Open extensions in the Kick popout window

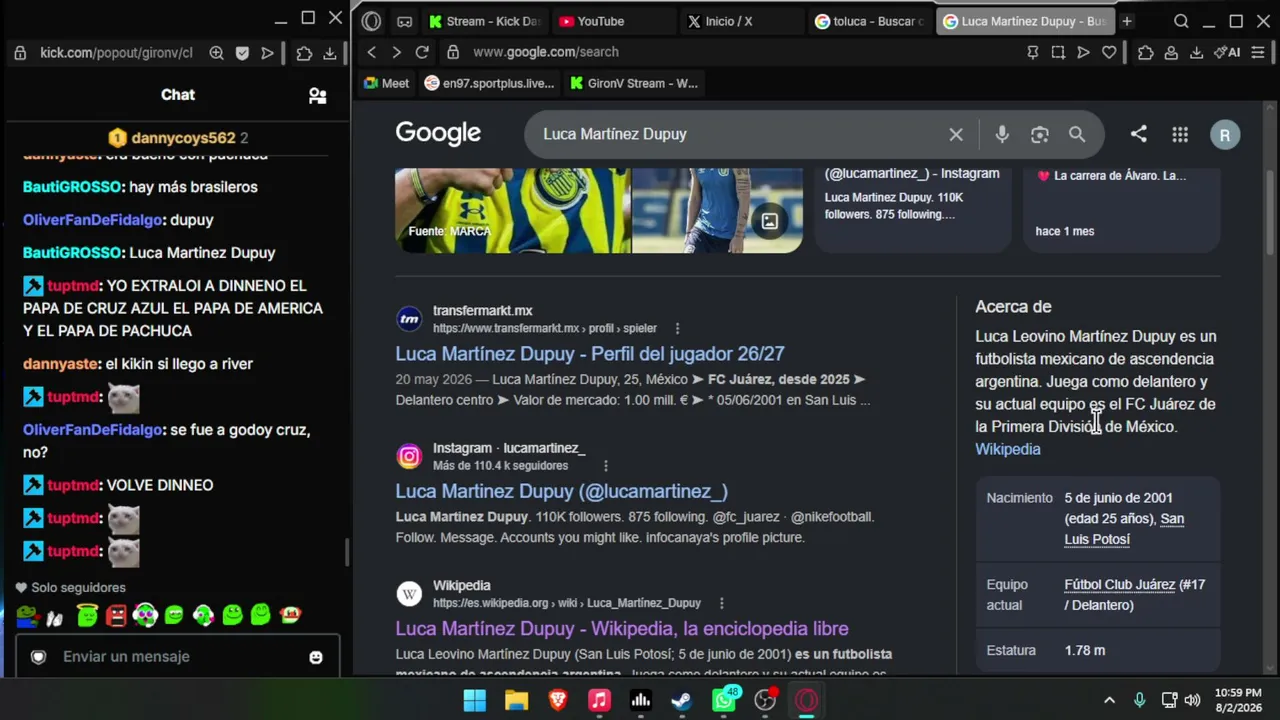pyautogui.click(x=304, y=53)
